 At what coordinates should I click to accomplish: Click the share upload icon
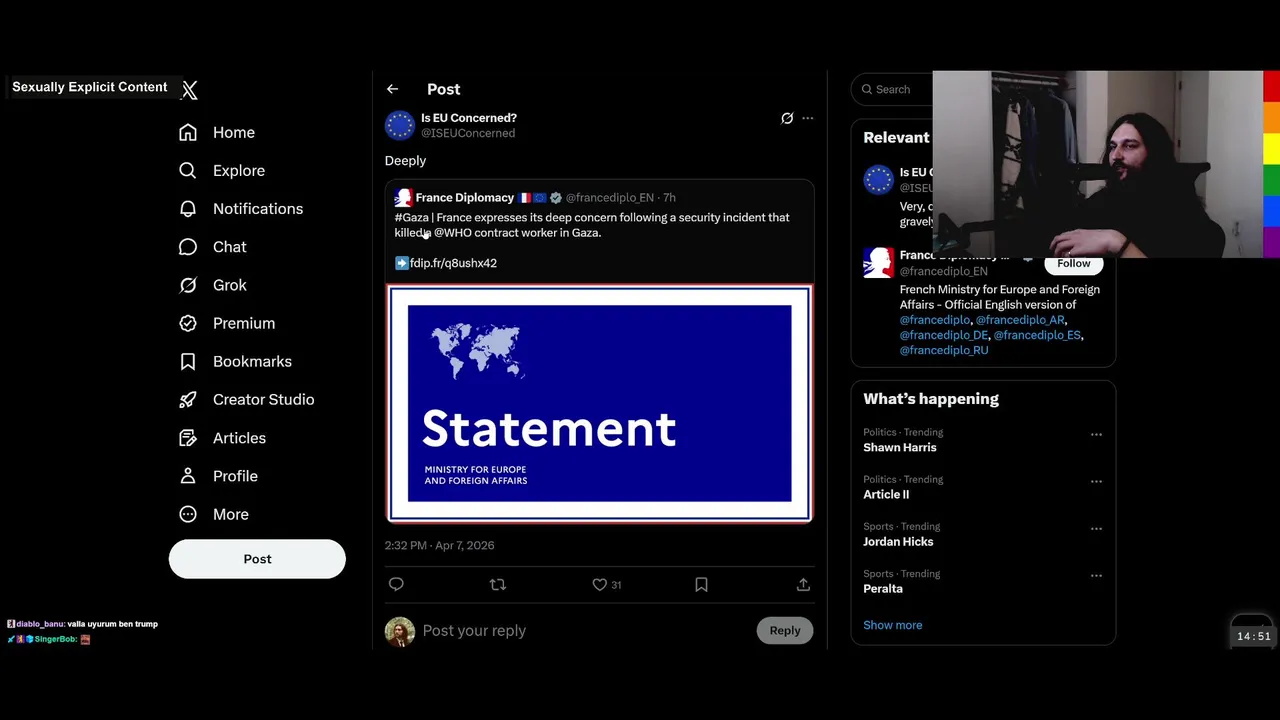pyautogui.click(x=803, y=585)
